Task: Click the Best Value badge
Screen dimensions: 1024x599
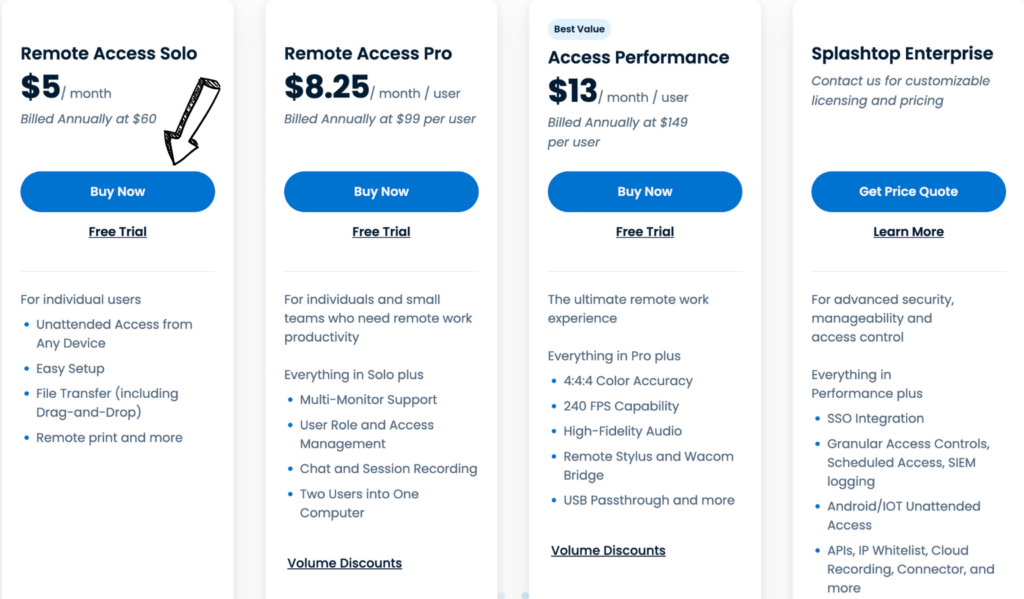Action: click(x=579, y=28)
